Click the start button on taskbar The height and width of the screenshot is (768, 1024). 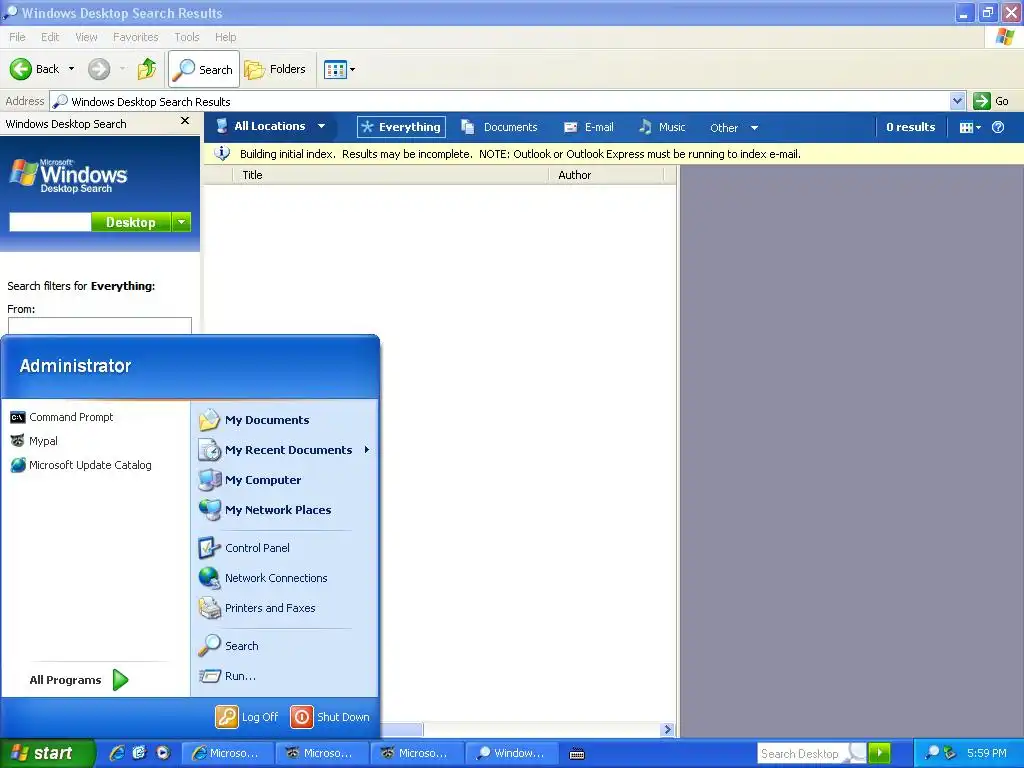click(x=48, y=753)
